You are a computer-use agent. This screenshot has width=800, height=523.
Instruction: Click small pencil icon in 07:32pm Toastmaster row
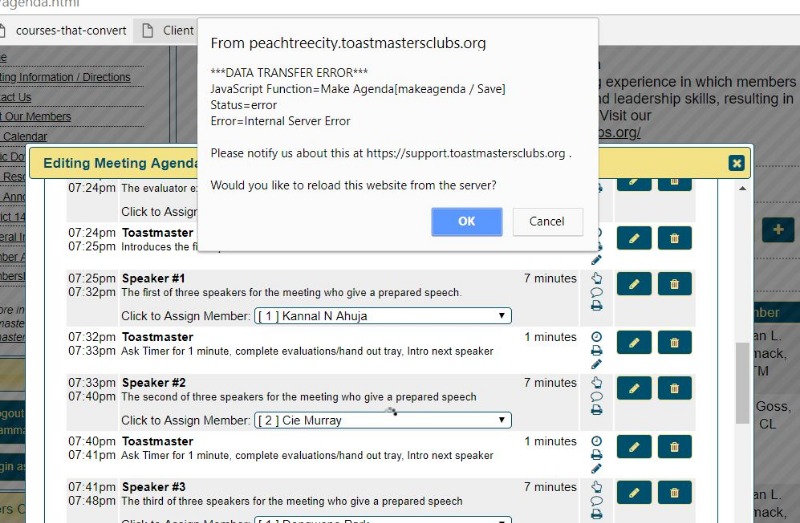[x=596, y=364]
